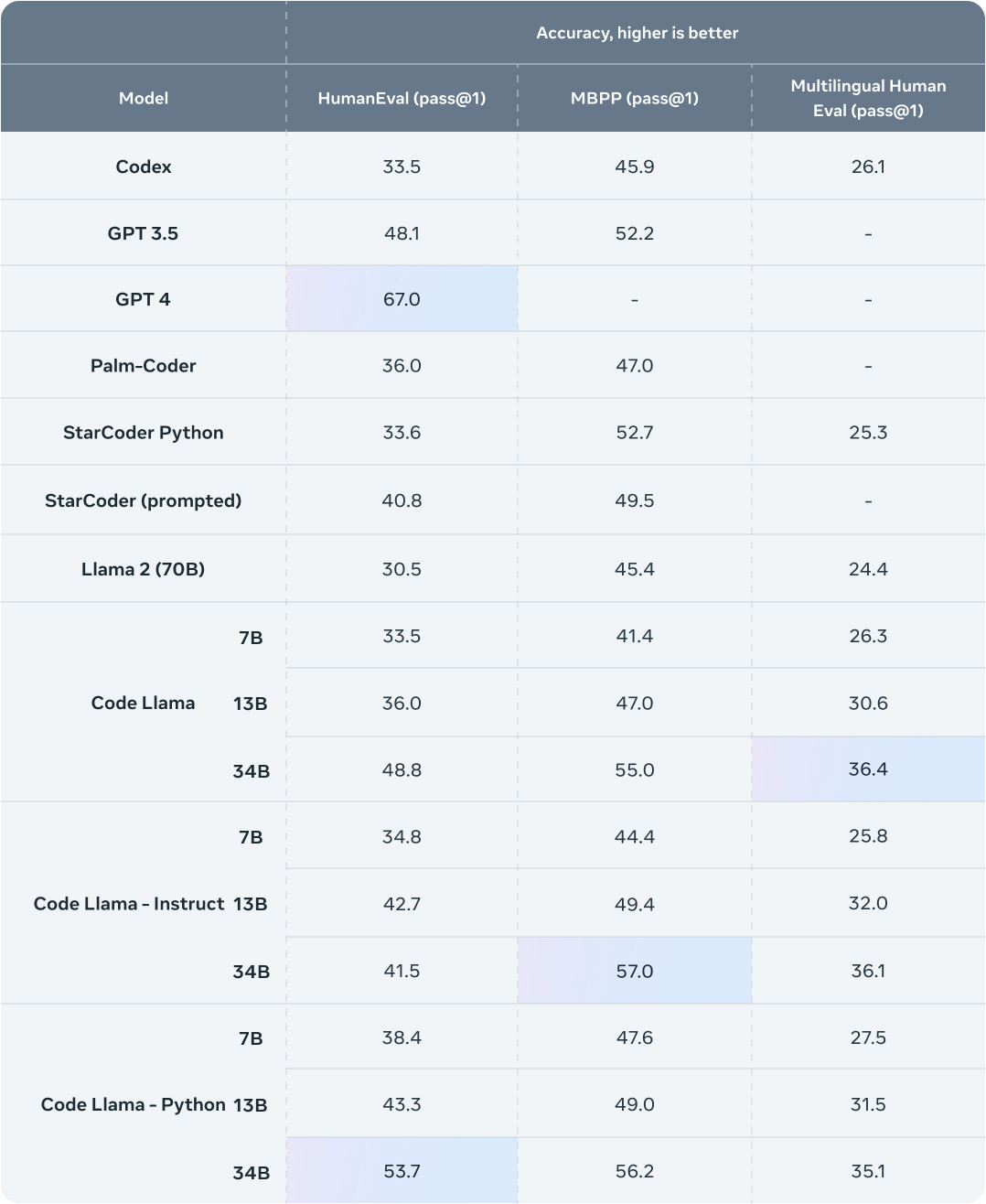This screenshot has width=986, height=1204.
Task: Click Llama 2 (70B) Multilingual score 24.4
Action: click(x=868, y=569)
